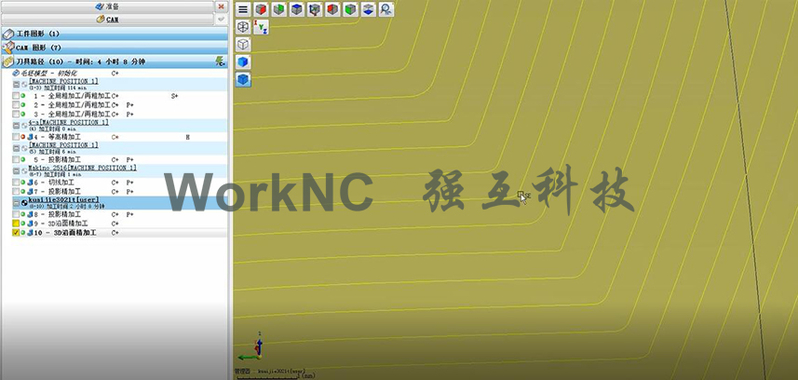Switch to highlighted dark blue shaded cube display
Viewport: 798px width, 380px height.
(x=243, y=80)
